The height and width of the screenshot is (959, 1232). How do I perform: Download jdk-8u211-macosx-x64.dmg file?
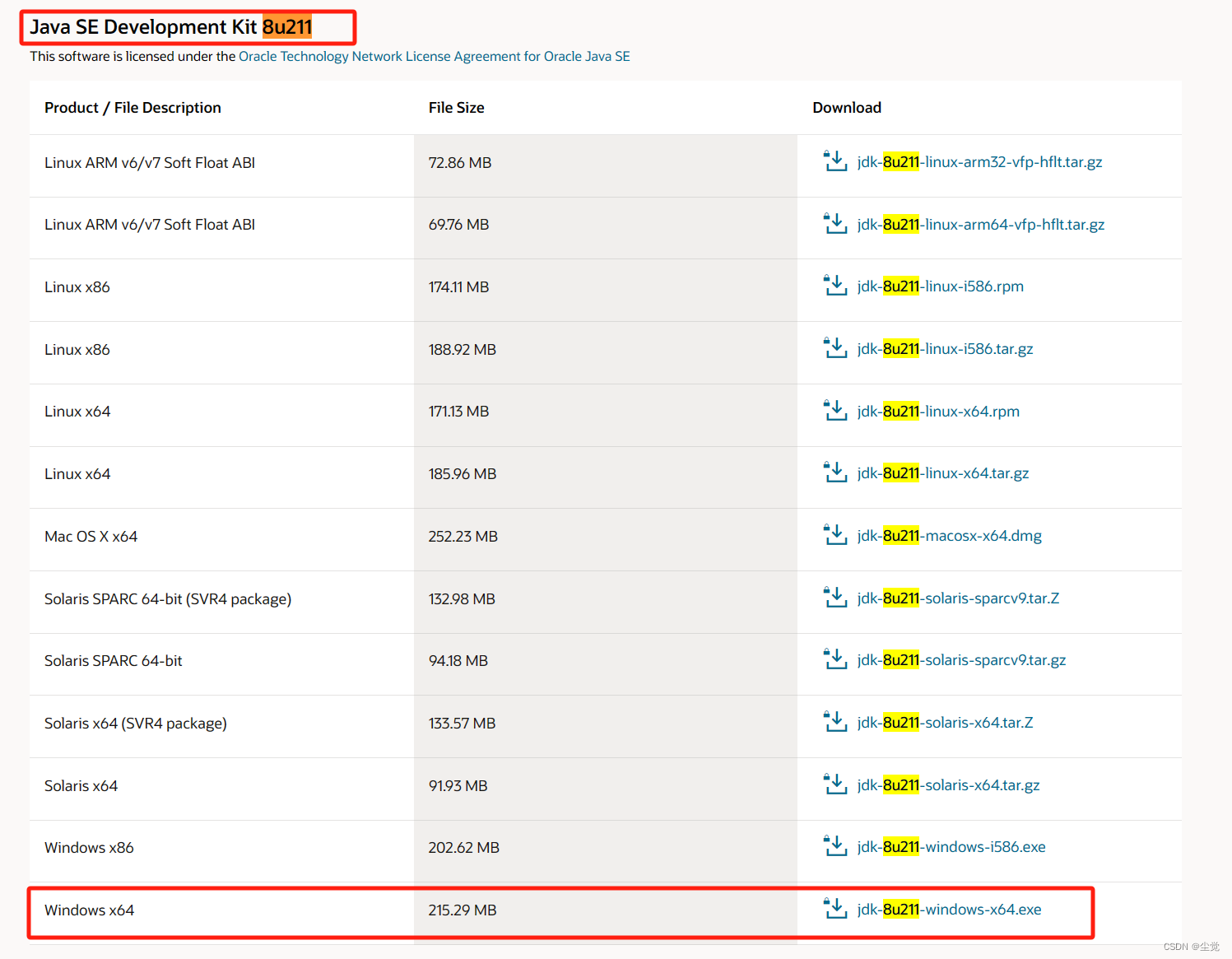point(949,536)
